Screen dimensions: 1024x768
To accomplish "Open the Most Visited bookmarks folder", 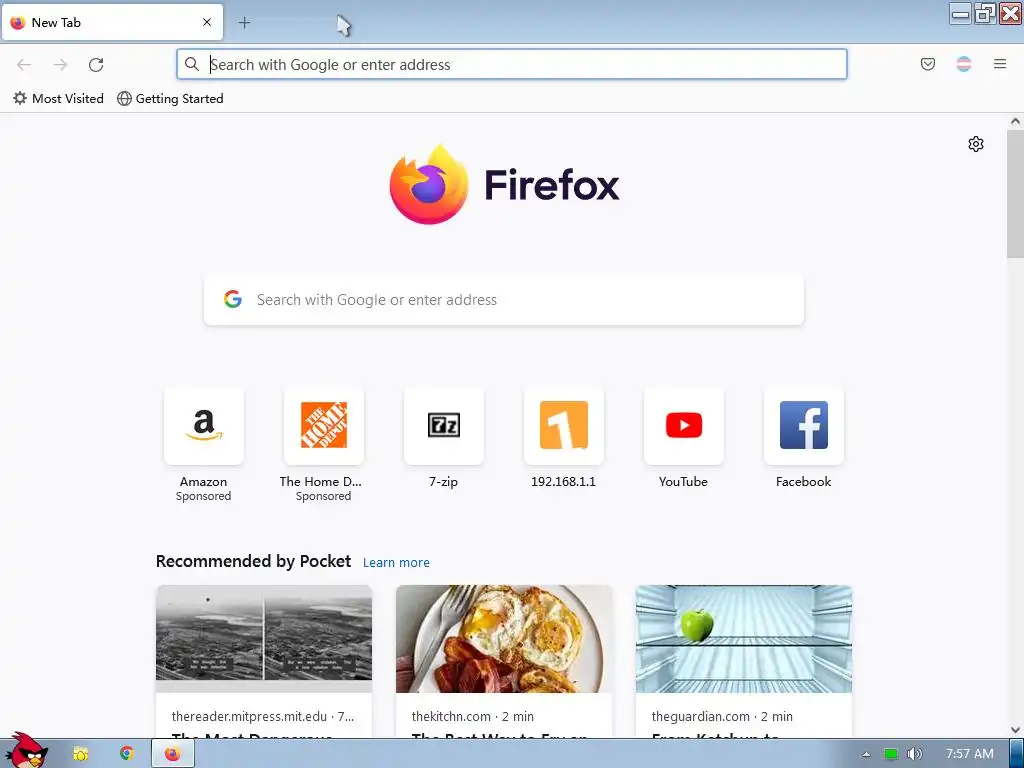I will click(x=59, y=99).
